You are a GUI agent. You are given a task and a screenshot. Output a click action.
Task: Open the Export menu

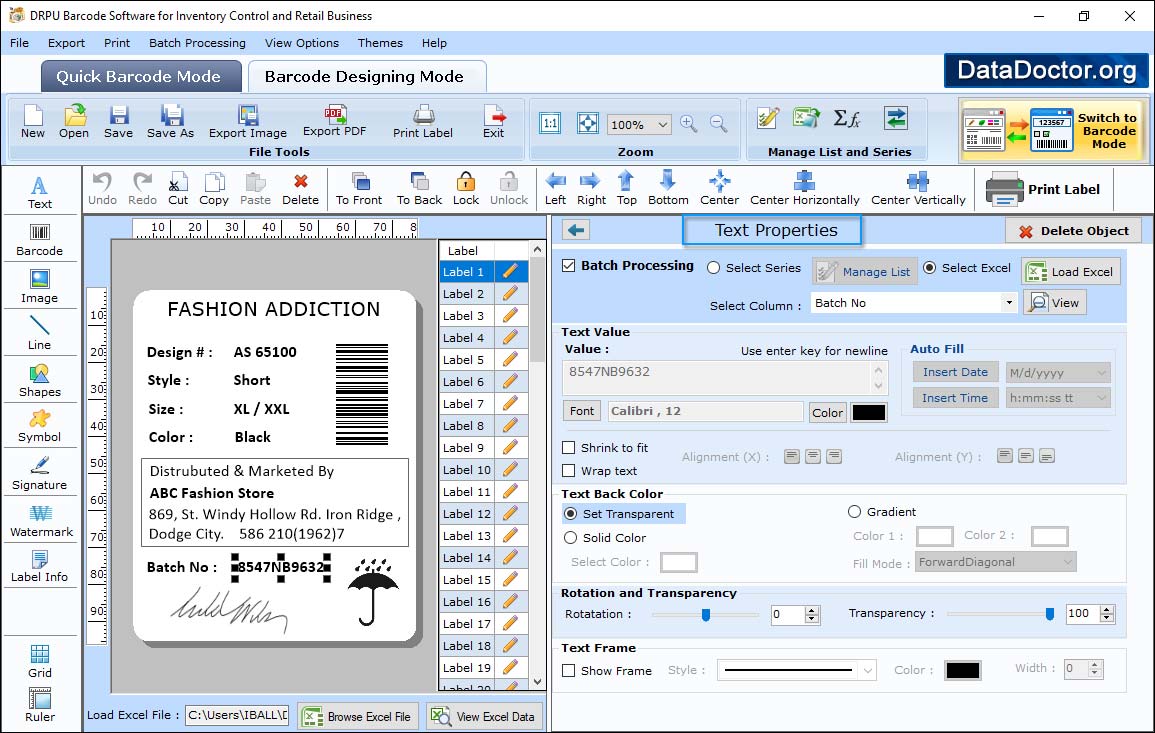click(66, 43)
